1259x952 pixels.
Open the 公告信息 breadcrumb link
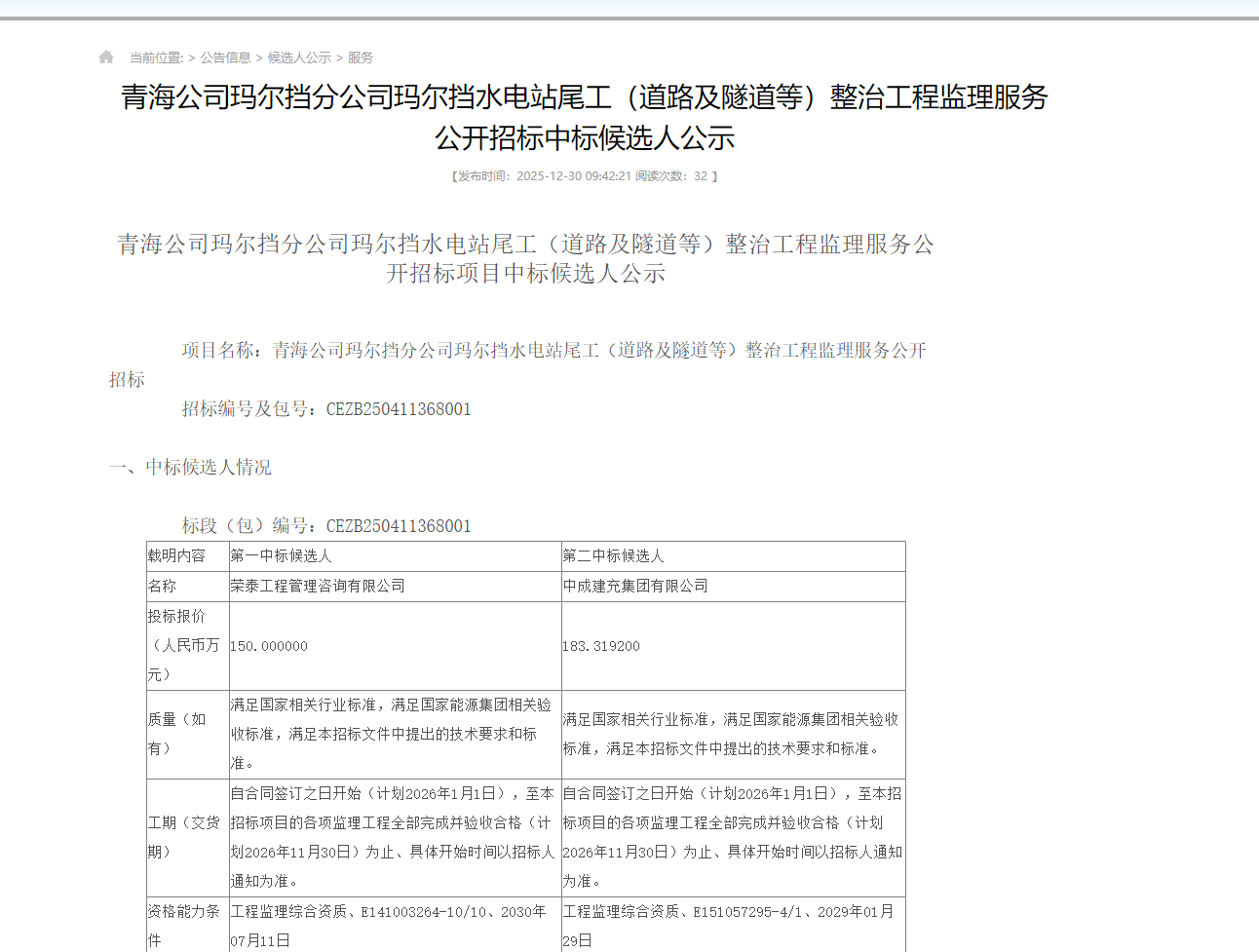pyautogui.click(x=225, y=58)
